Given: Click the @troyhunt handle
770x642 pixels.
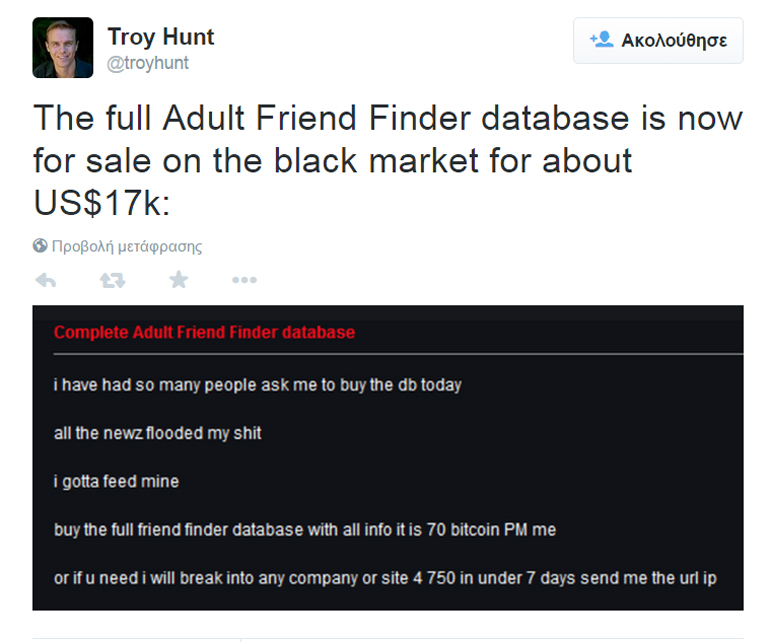Looking at the screenshot, I should 148,63.
